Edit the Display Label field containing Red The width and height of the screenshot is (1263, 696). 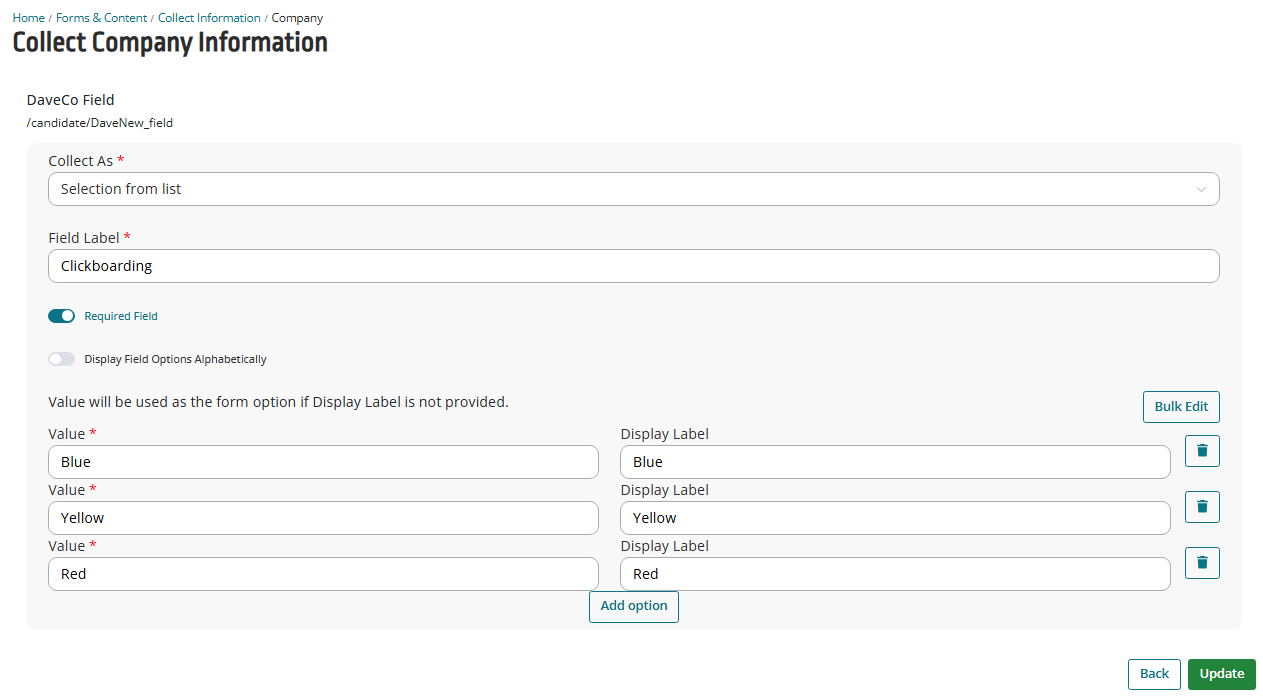tap(895, 574)
